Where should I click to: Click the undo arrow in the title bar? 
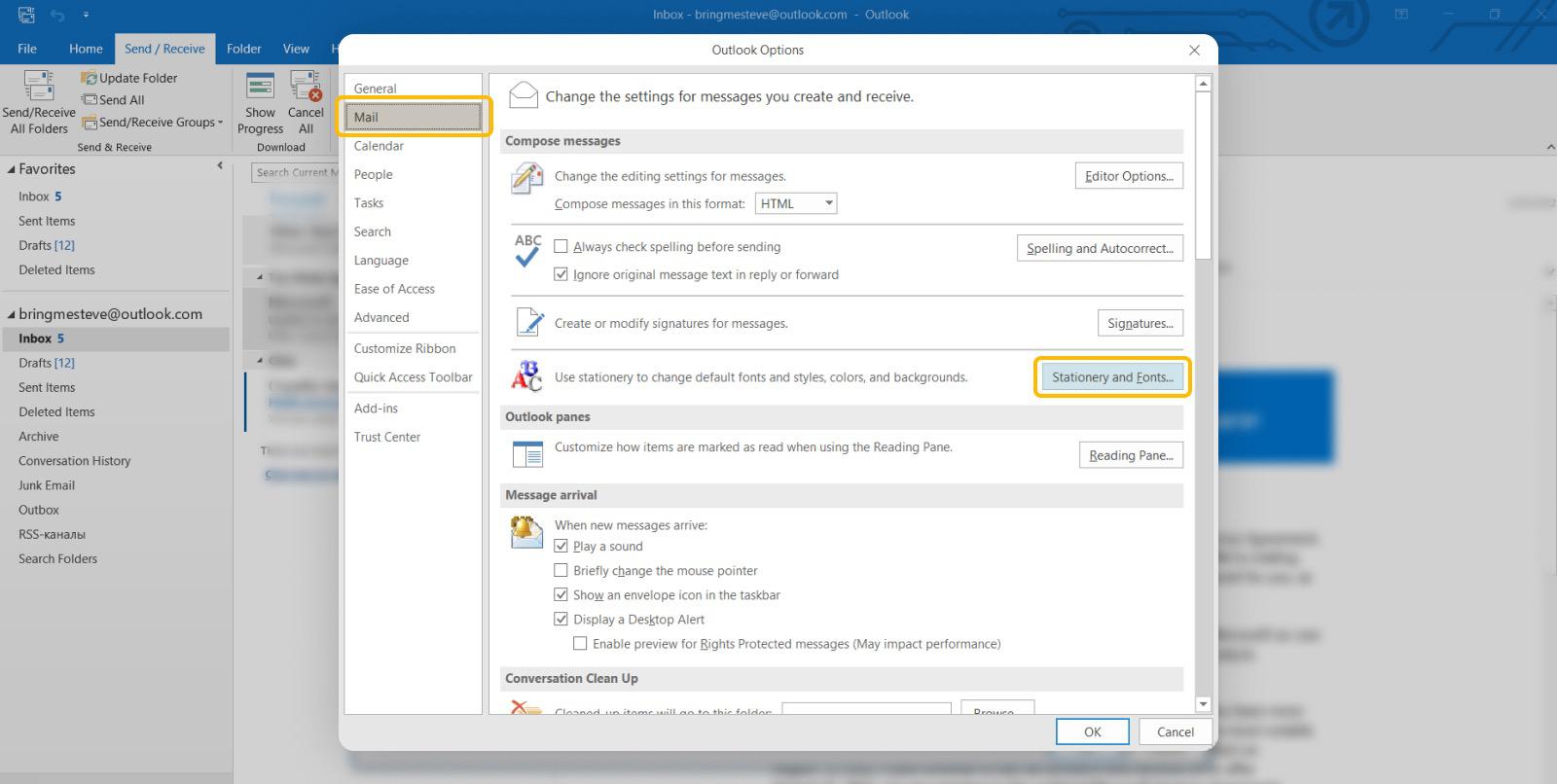tap(56, 15)
